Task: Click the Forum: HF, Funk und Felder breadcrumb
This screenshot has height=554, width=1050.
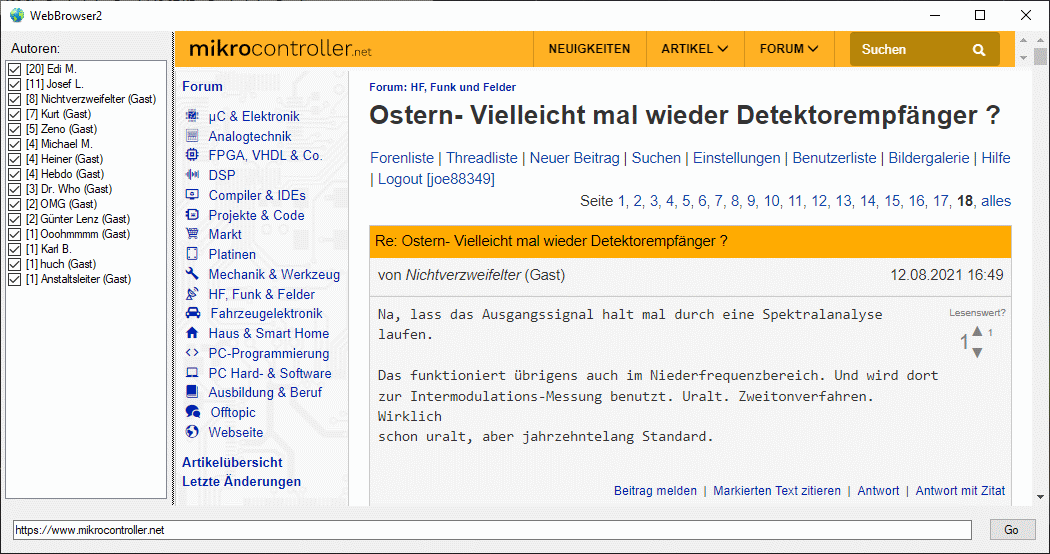Action: 443,87
